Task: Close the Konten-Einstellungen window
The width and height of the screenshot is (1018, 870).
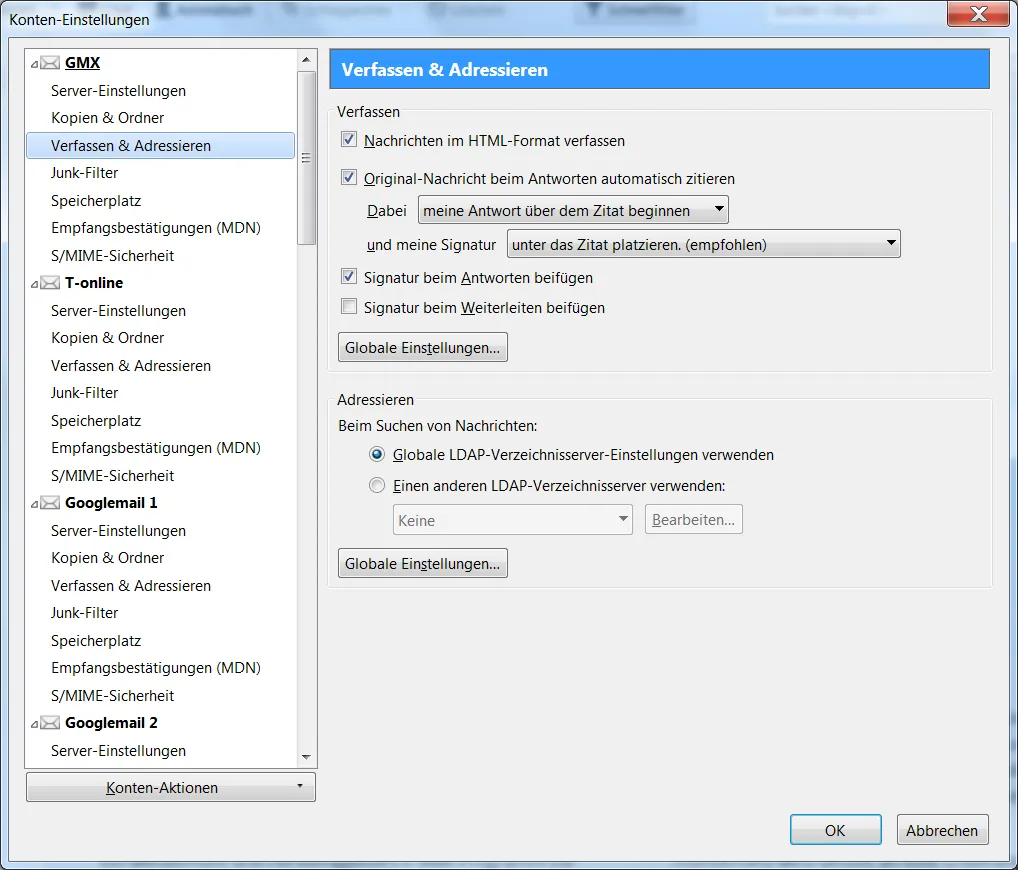Action: (x=978, y=14)
